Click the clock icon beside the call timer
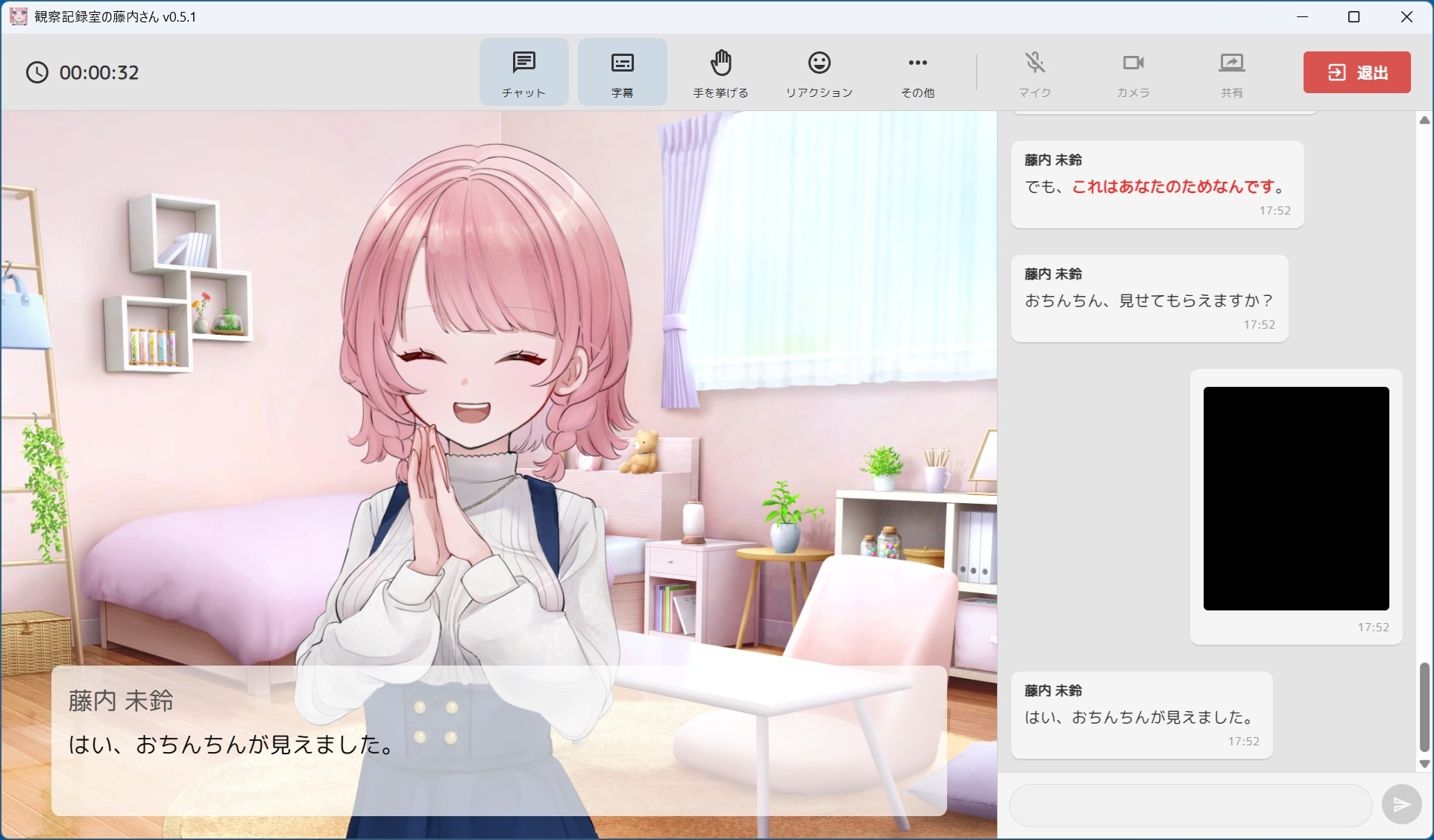 37,72
